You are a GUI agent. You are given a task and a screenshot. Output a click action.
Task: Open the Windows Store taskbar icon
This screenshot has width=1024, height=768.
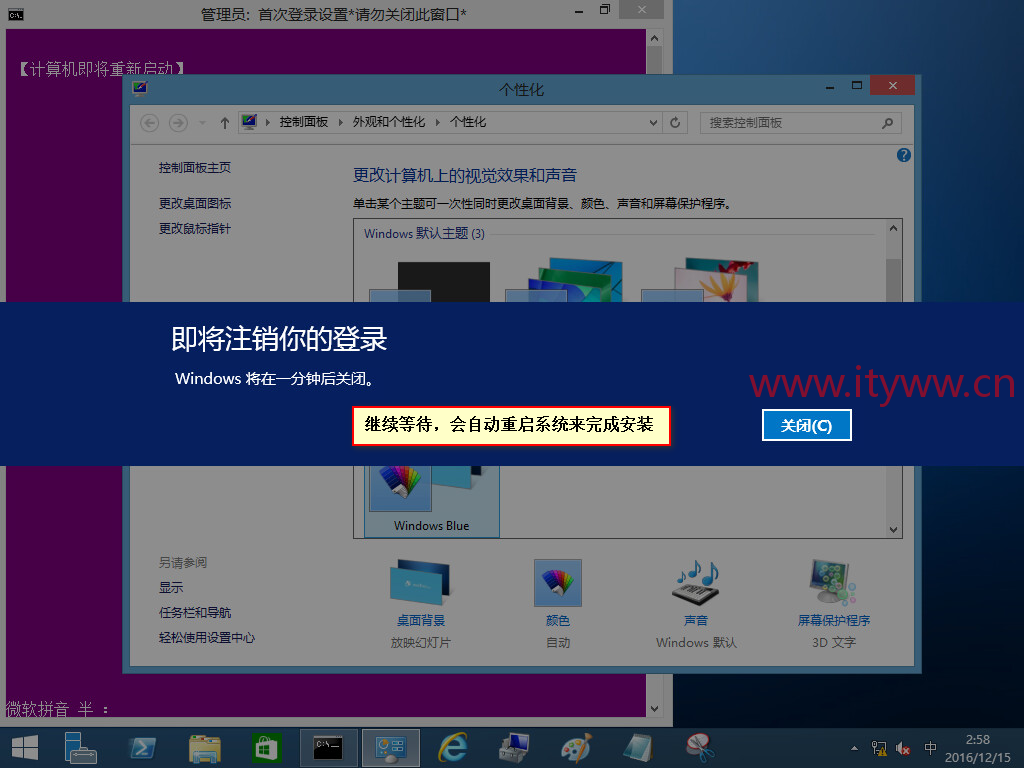266,748
